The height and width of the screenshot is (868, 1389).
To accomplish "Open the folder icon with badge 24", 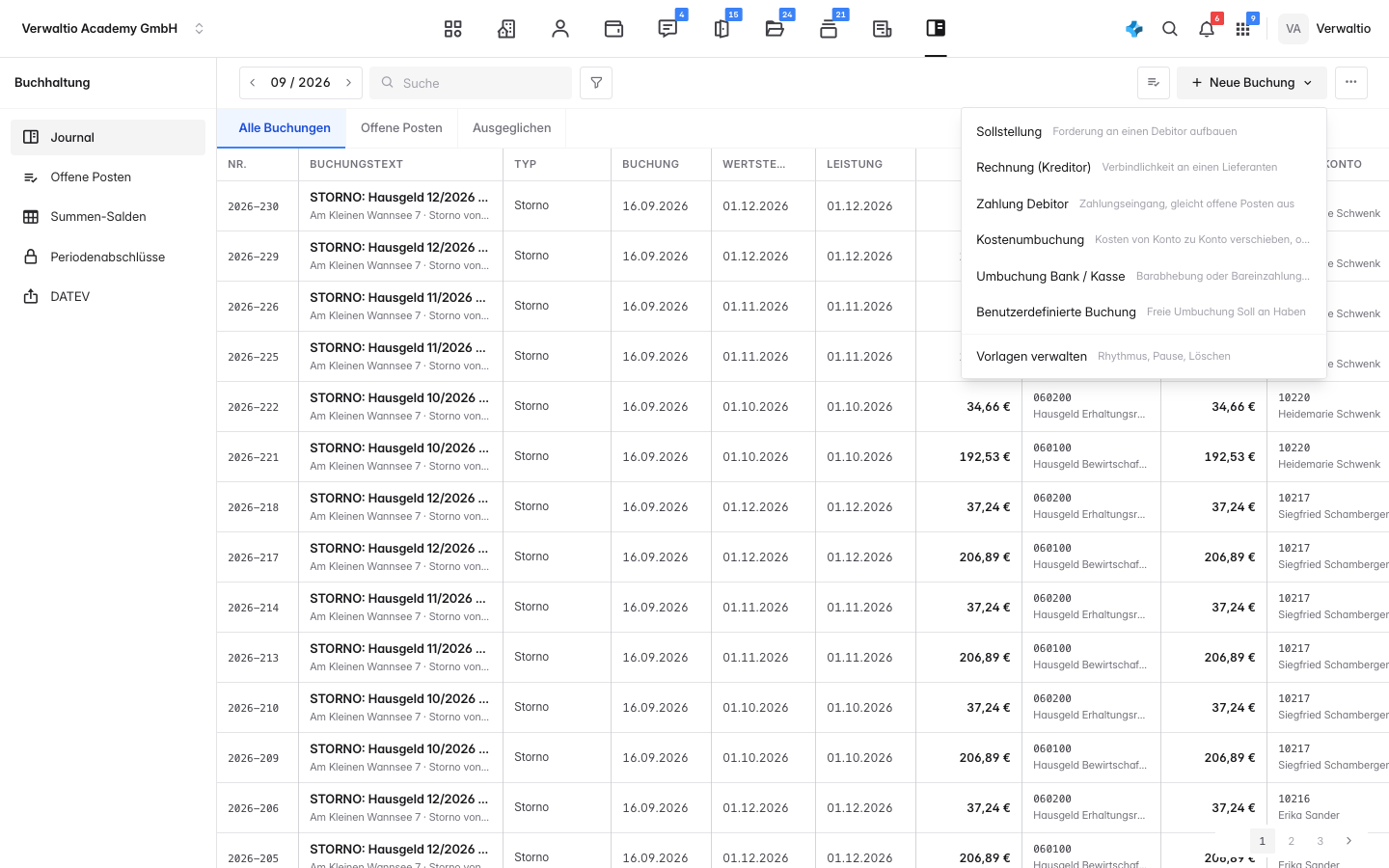I will [775, 29].
